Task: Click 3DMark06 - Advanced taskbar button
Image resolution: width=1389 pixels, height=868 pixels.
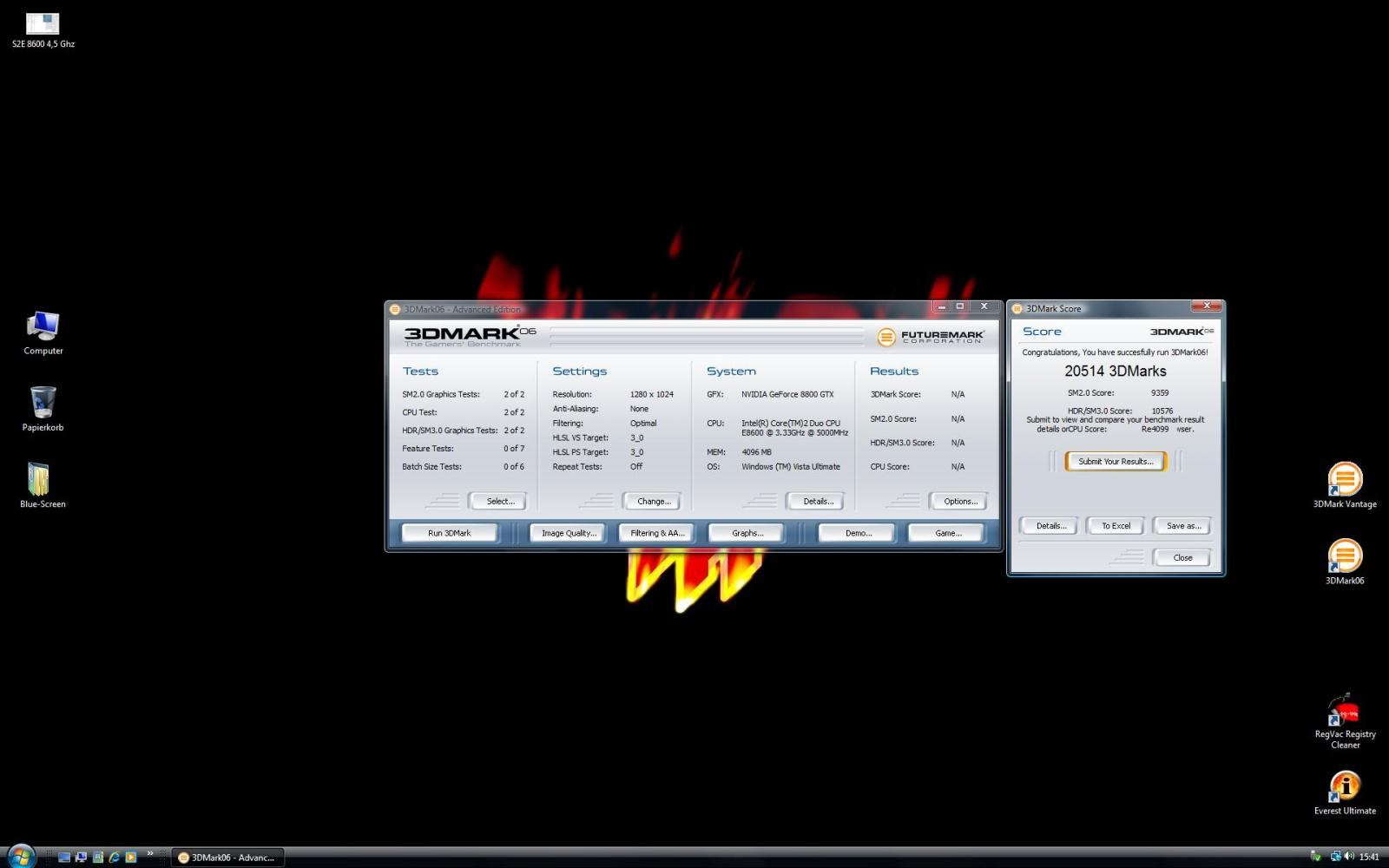Action: (x=227, y=857)
